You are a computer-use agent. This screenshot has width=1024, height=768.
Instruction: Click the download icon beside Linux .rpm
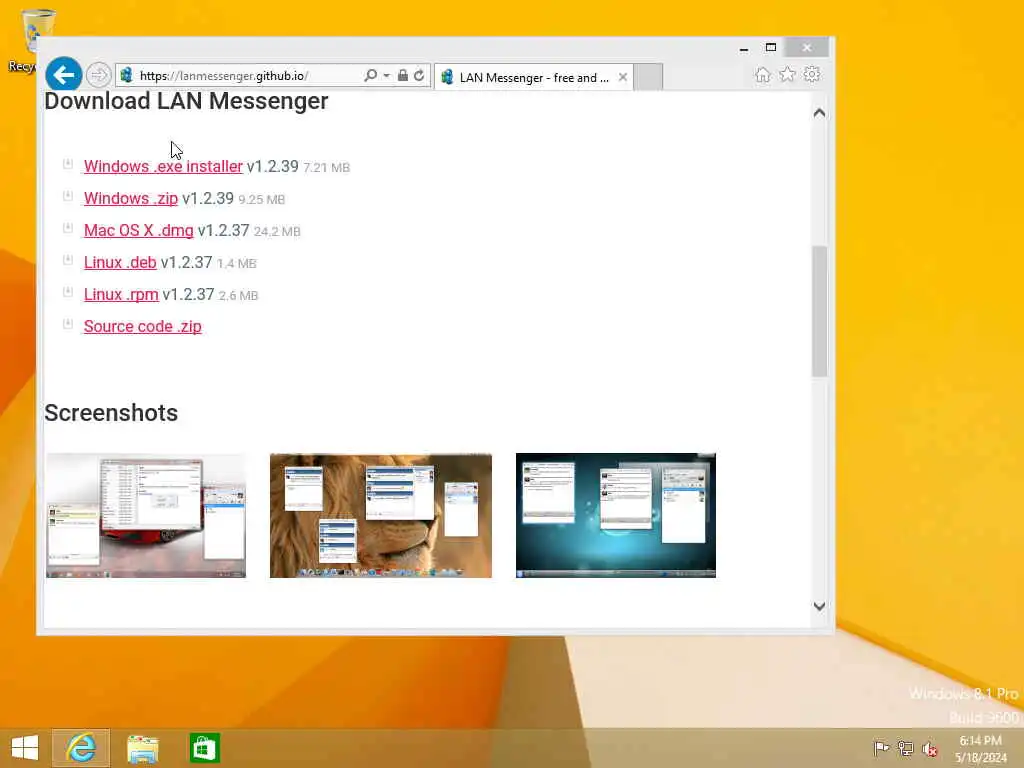tap(67, 292)
